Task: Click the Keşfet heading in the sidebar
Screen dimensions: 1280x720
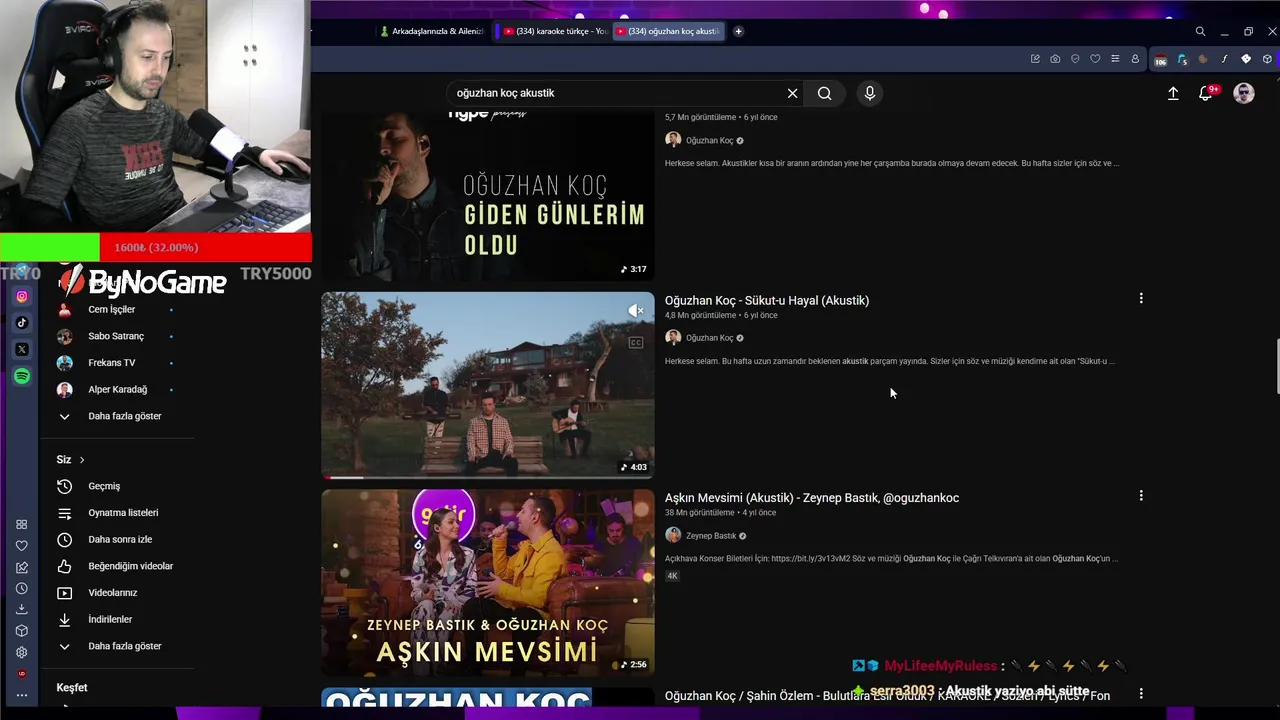Action: pyautogui.click(x=72, y=688)
